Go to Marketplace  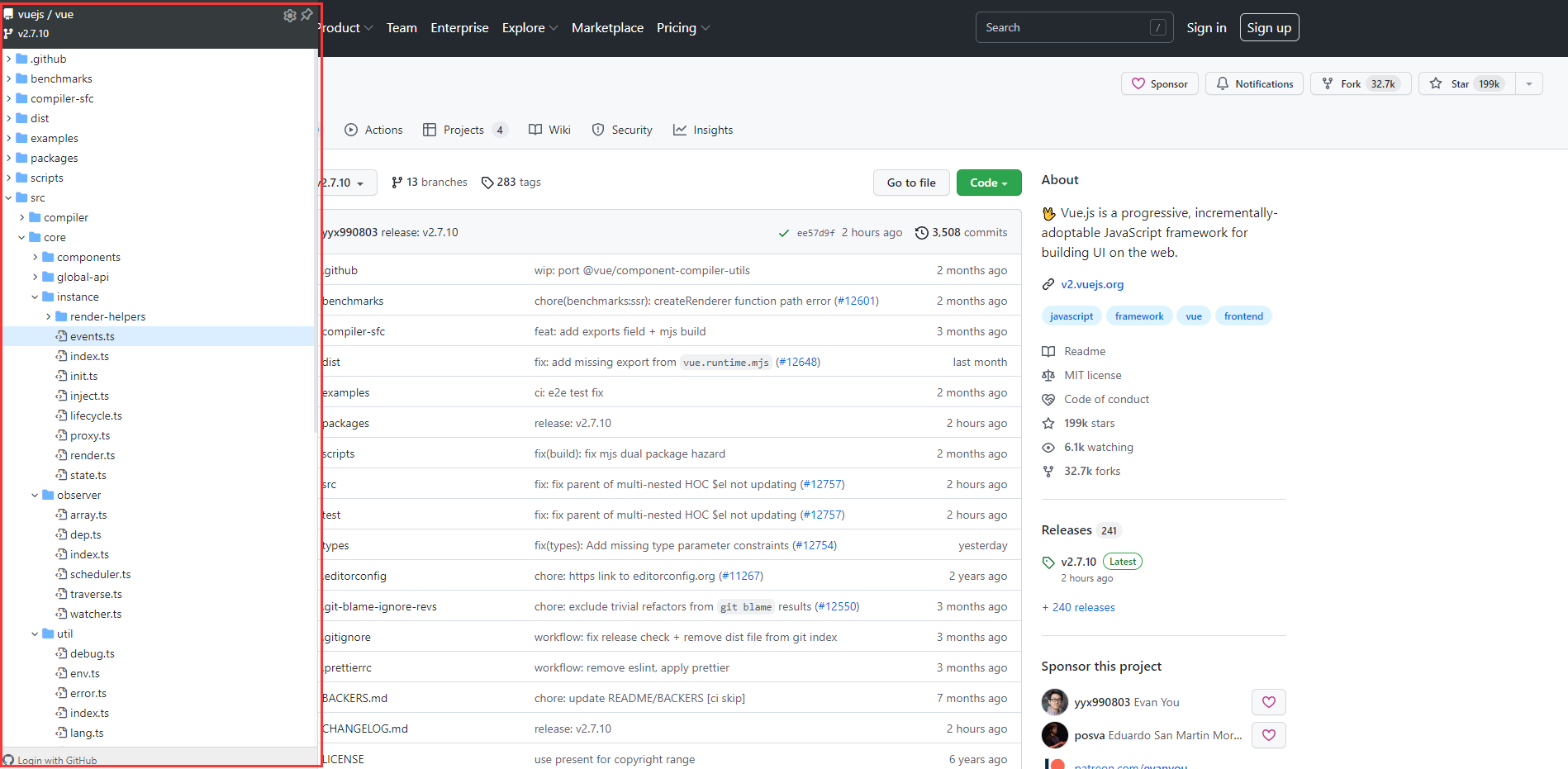pos(607,28)
